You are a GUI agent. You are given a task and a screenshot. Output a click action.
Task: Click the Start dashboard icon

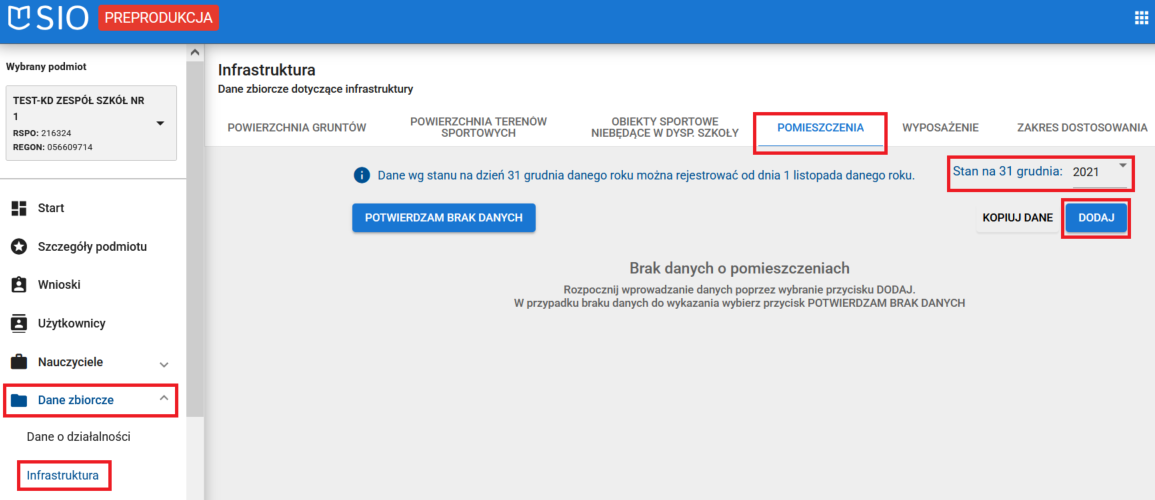(x=19, y=208)
